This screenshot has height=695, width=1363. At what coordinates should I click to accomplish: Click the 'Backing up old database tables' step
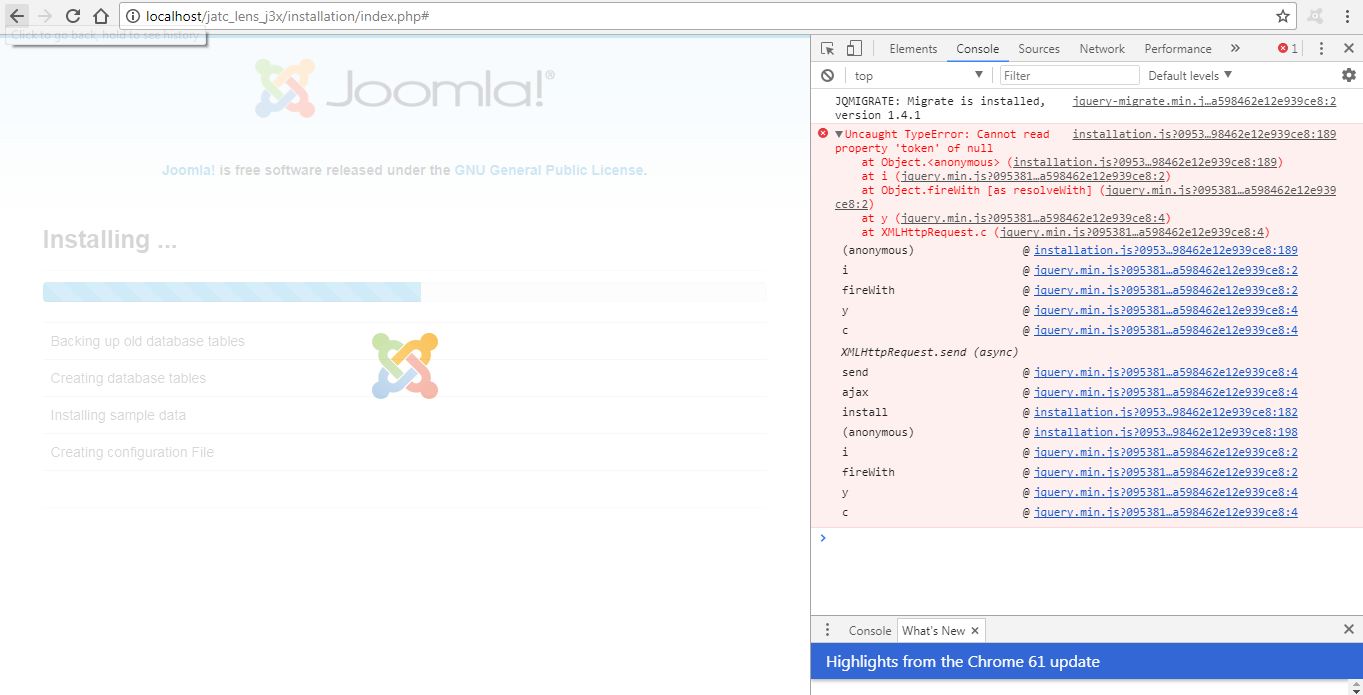(x=148, y=341)
